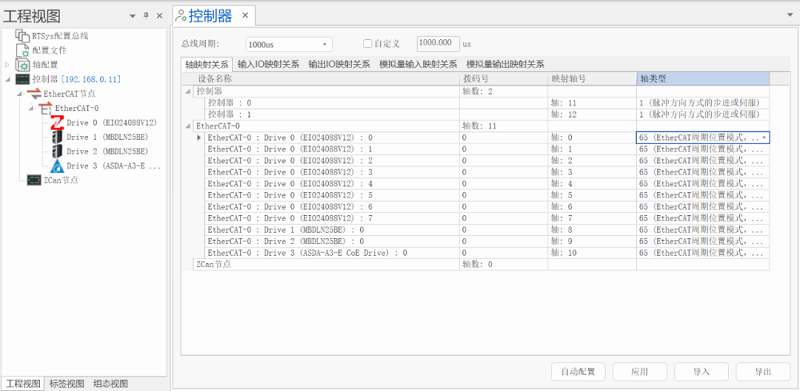Expand the 轴配置 tree node
The image size is (800, 391).
7,65
